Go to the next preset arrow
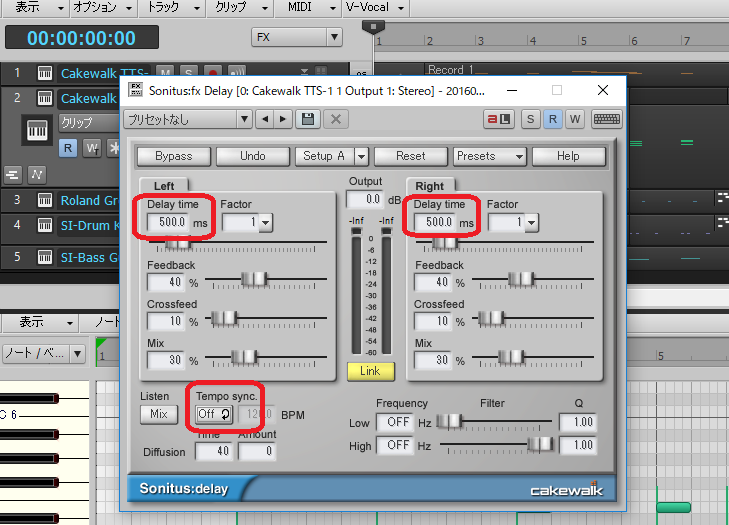 283,119
